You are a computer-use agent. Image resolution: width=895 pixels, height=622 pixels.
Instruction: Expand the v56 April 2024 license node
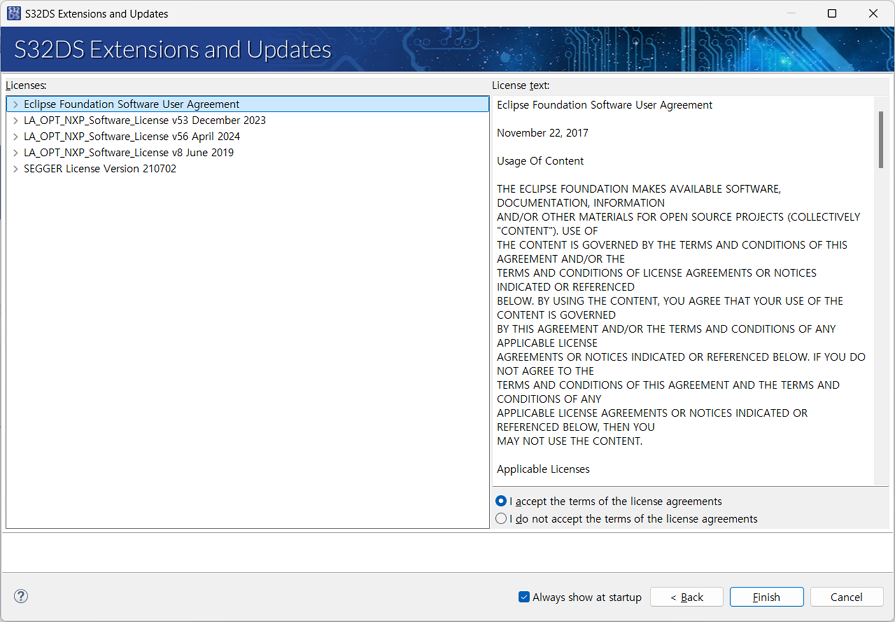pos(15,136)
